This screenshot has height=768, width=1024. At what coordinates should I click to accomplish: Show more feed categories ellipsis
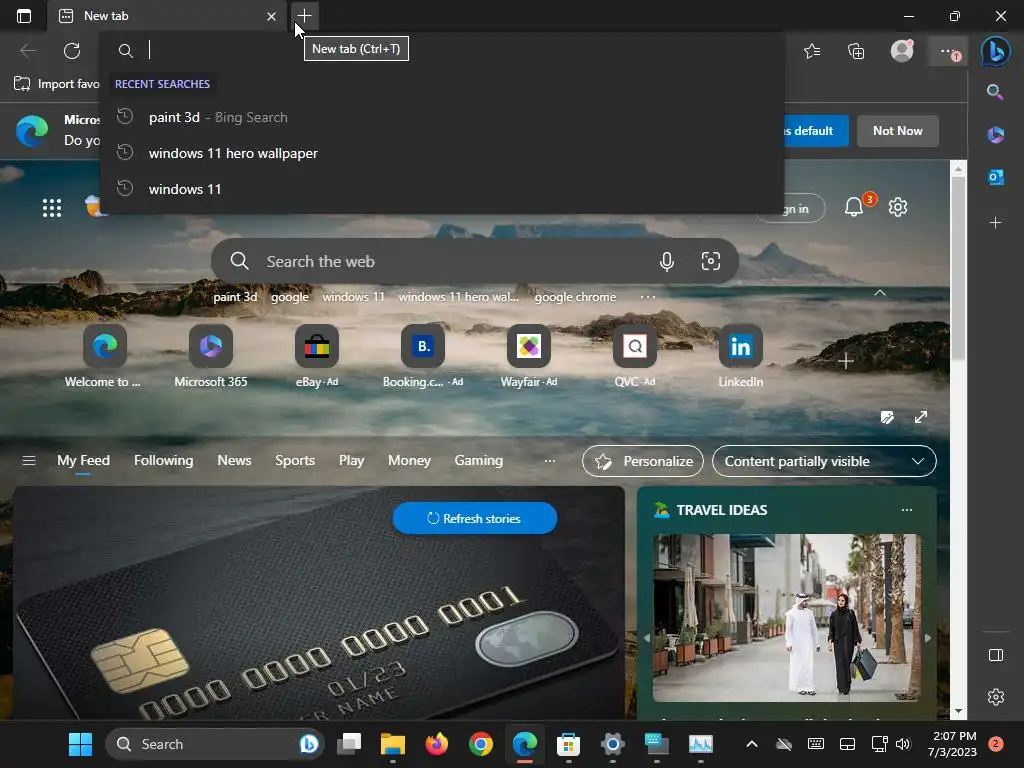[x=550, y=460]
